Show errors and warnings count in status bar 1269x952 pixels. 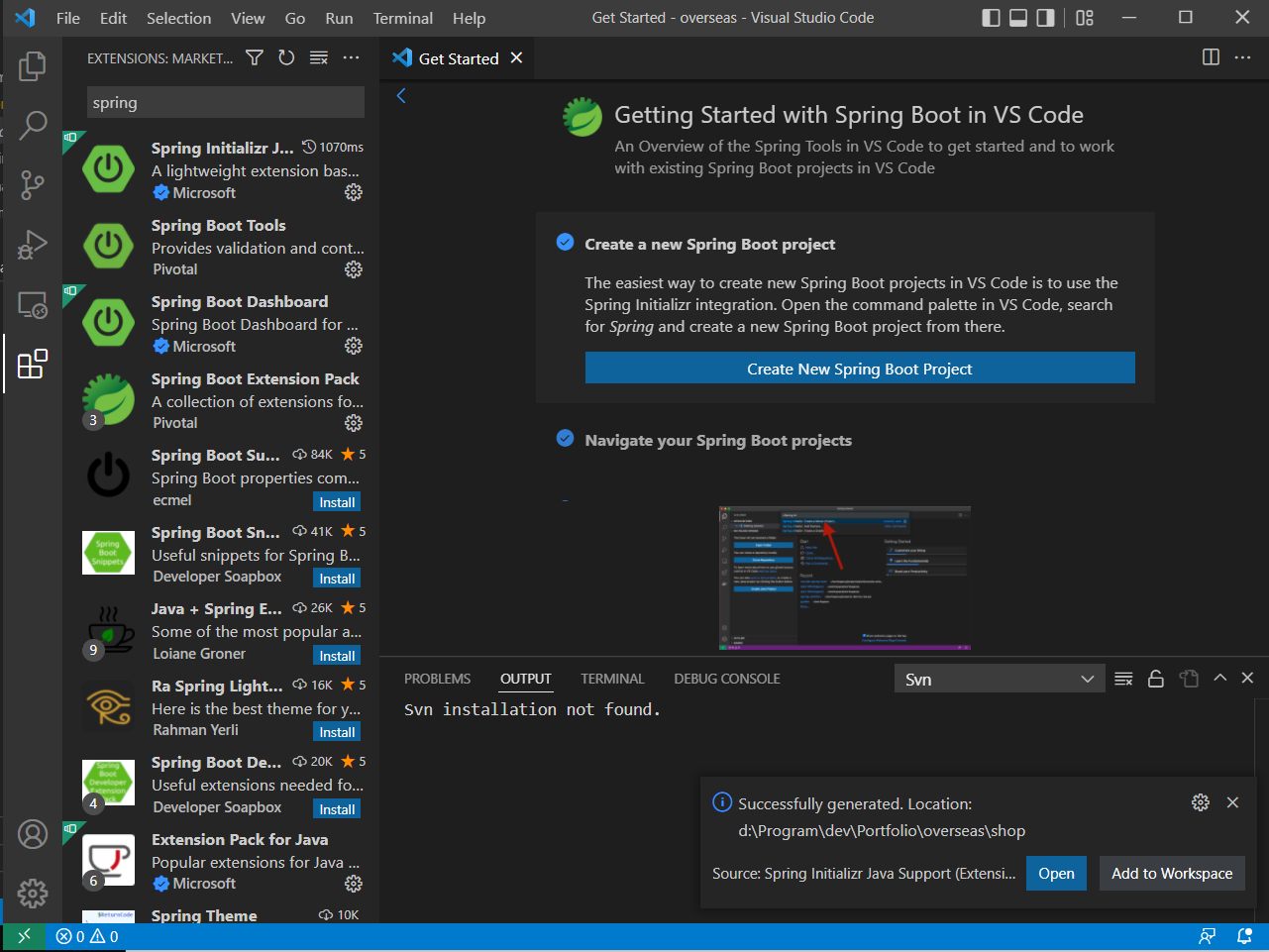pyautogui.click(x=87, y=936)
